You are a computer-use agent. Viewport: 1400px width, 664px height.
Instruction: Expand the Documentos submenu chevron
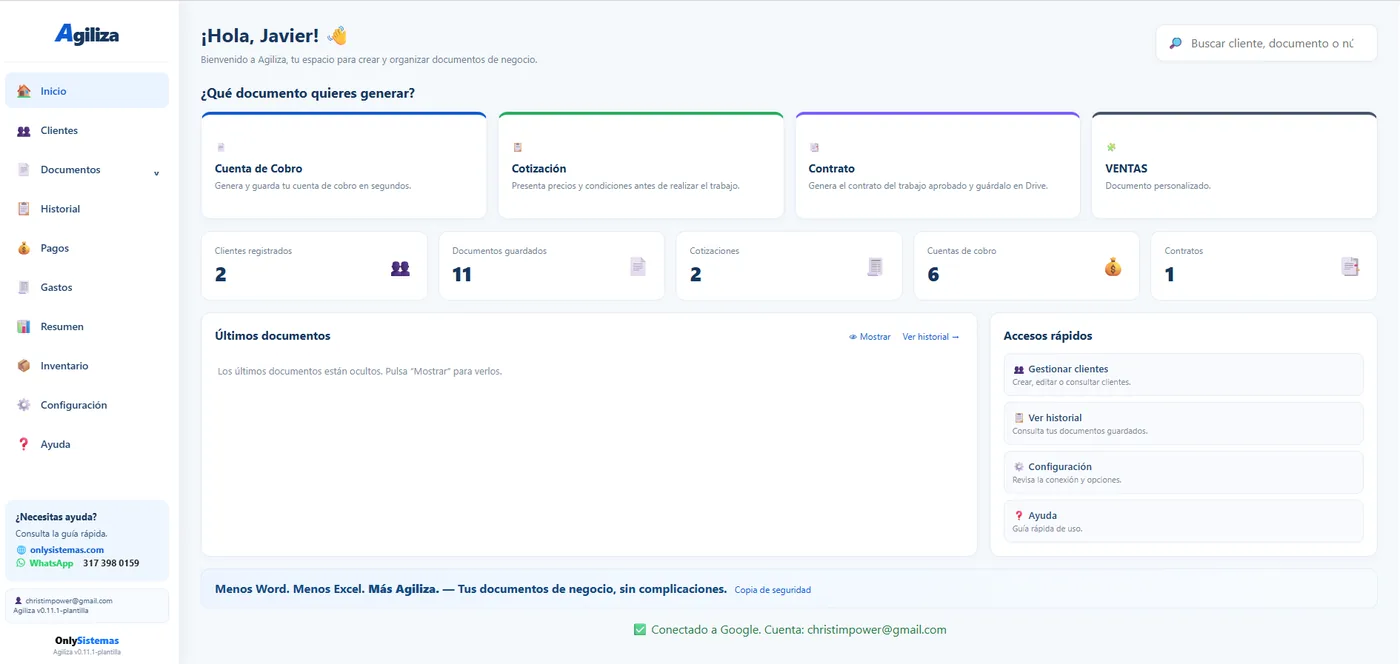[x=156, y=173]
